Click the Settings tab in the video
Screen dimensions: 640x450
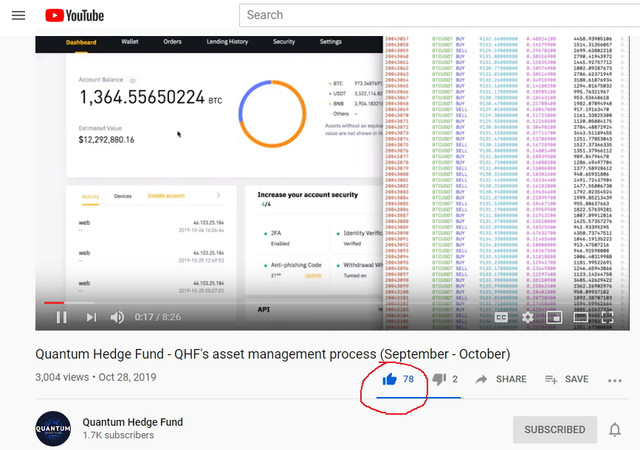(331, 42)
